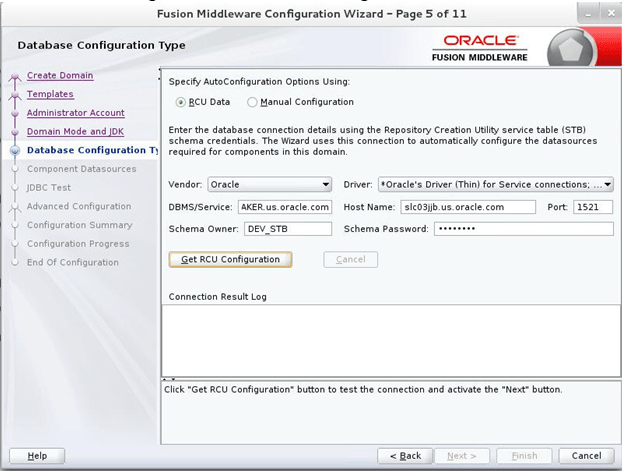Open the Driver dropdown list
This screenshot has width=622, height=471.
pyautogui.click(x=496, y=185)
